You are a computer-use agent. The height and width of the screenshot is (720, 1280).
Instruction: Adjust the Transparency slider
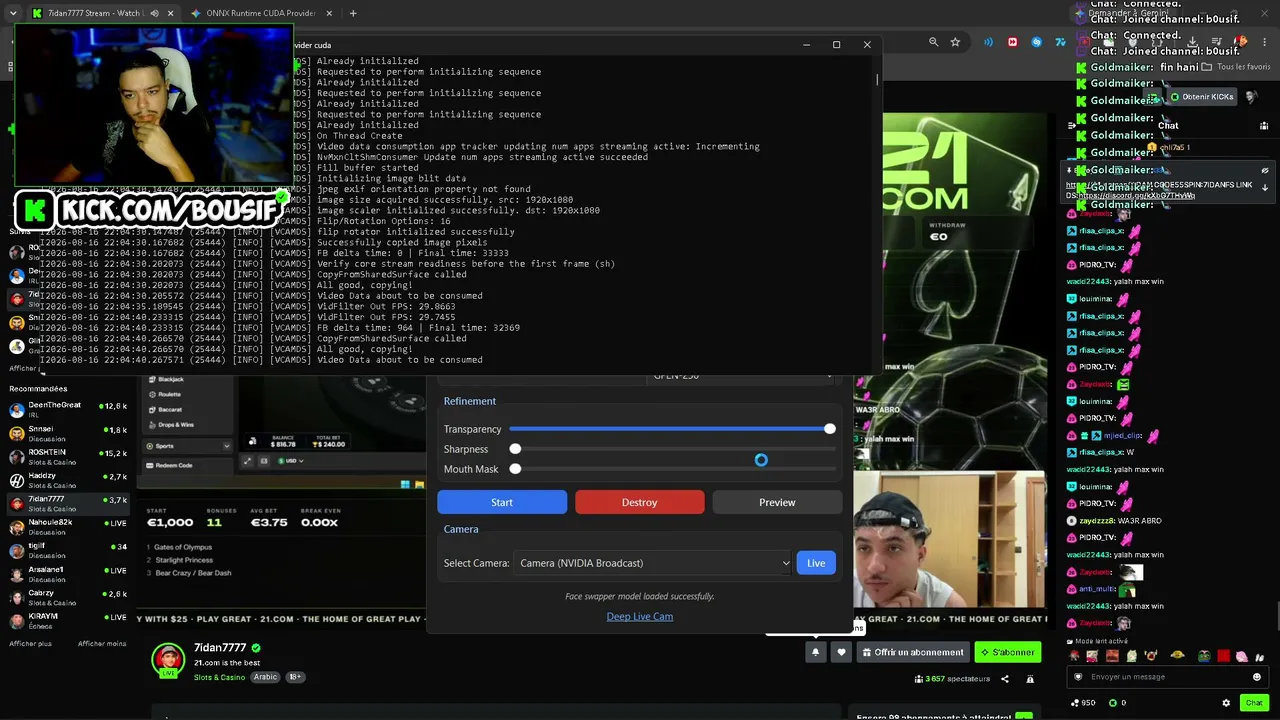coord(672,429)
